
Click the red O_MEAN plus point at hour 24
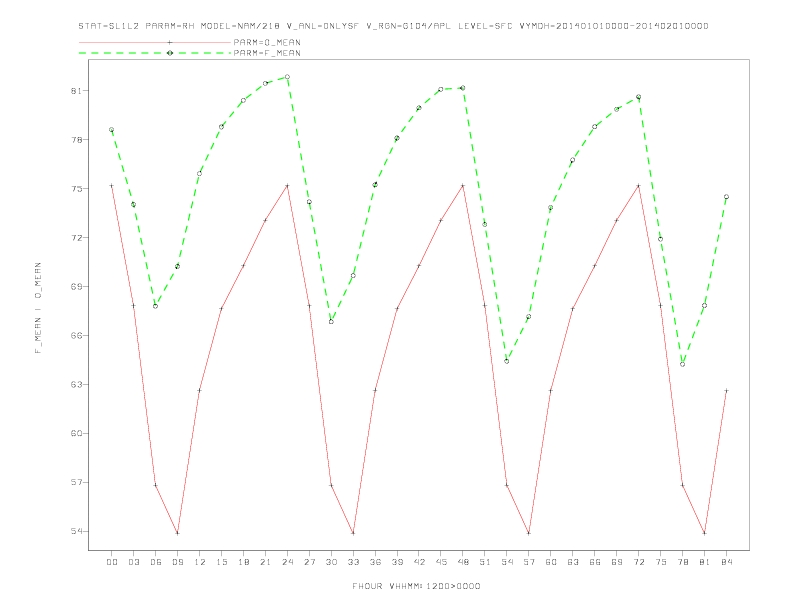(287, 186)
